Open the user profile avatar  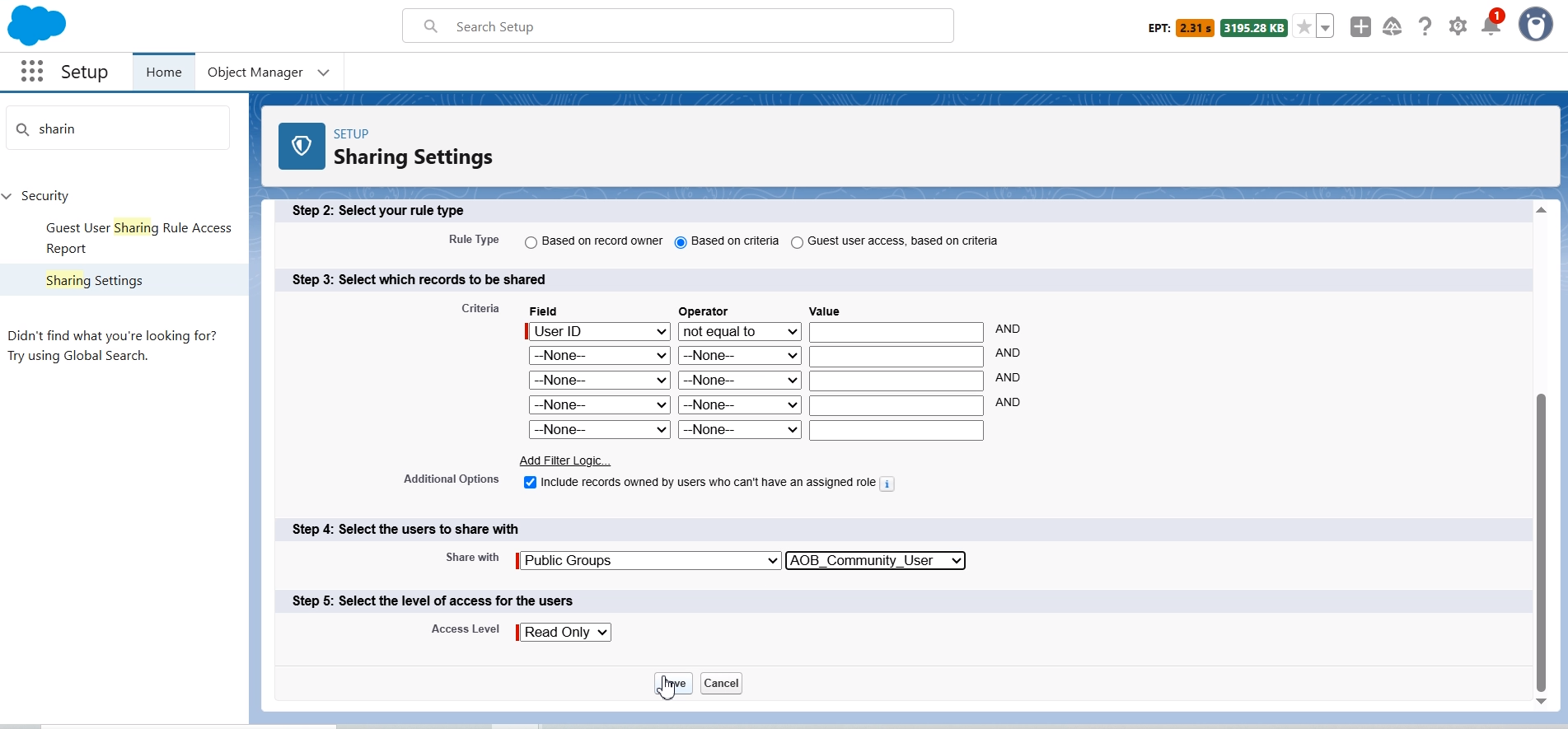pyautogui.click(x=1536, y=25)
